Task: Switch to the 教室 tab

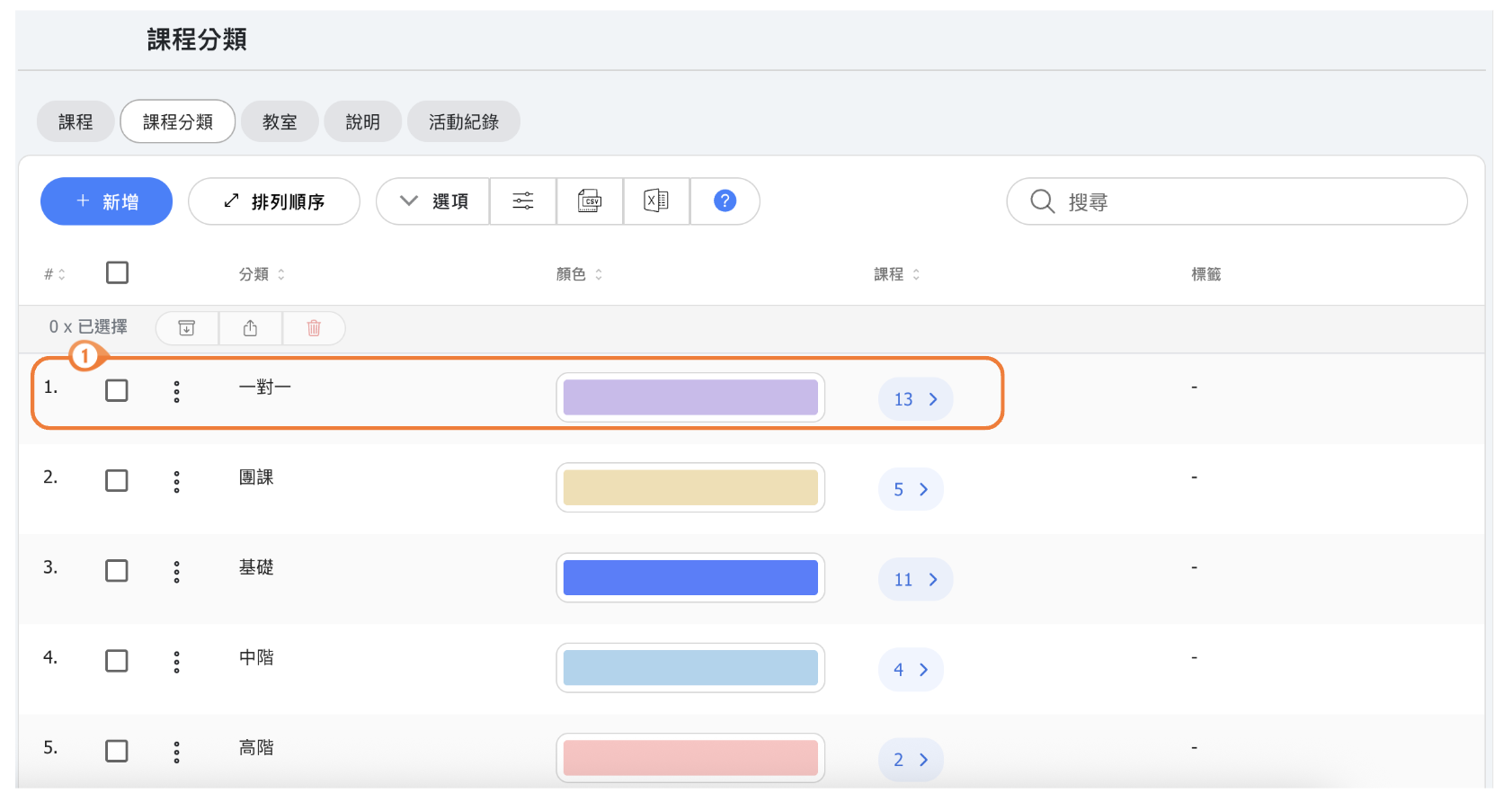Action: point(280,121)
